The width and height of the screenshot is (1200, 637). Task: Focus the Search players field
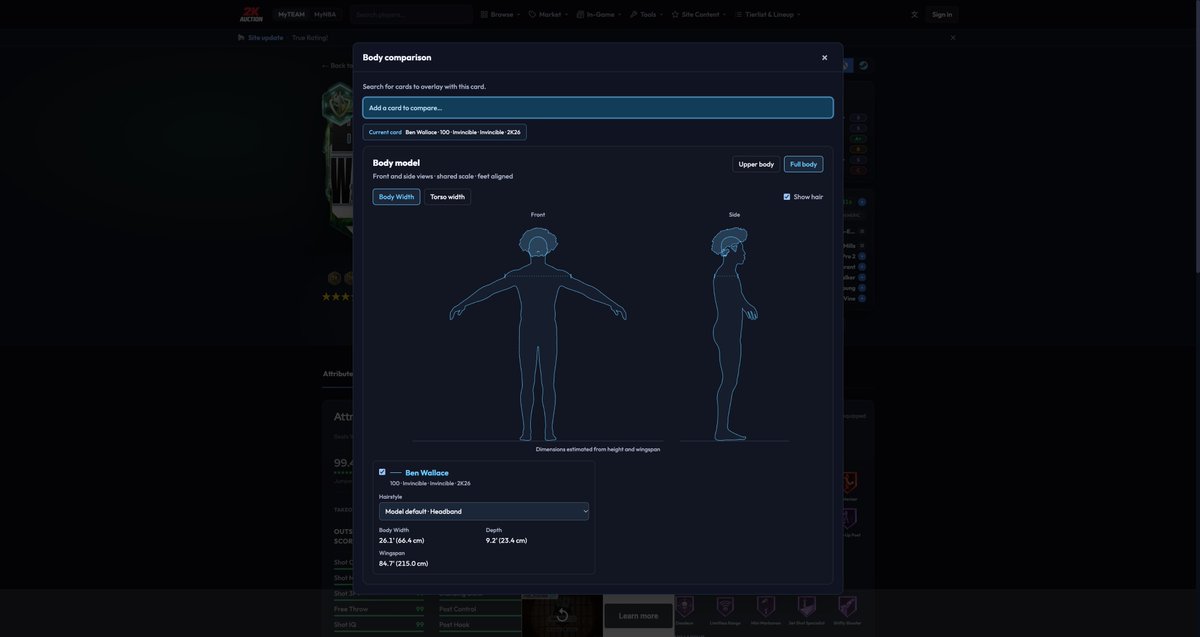(411, 14)
